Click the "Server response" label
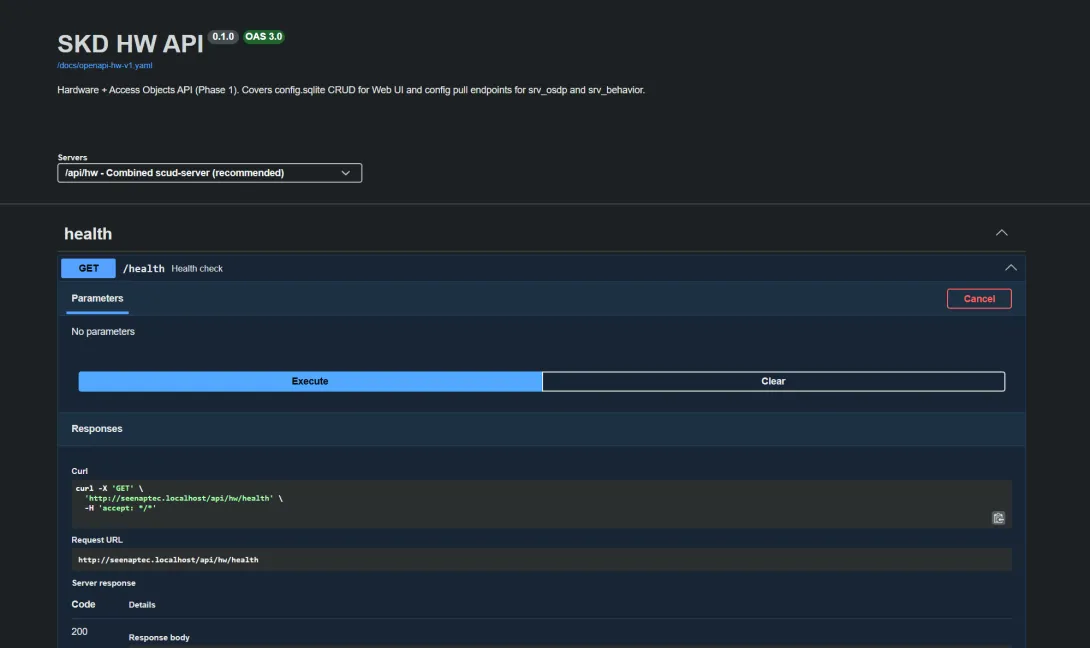 [x=104, y=583]
